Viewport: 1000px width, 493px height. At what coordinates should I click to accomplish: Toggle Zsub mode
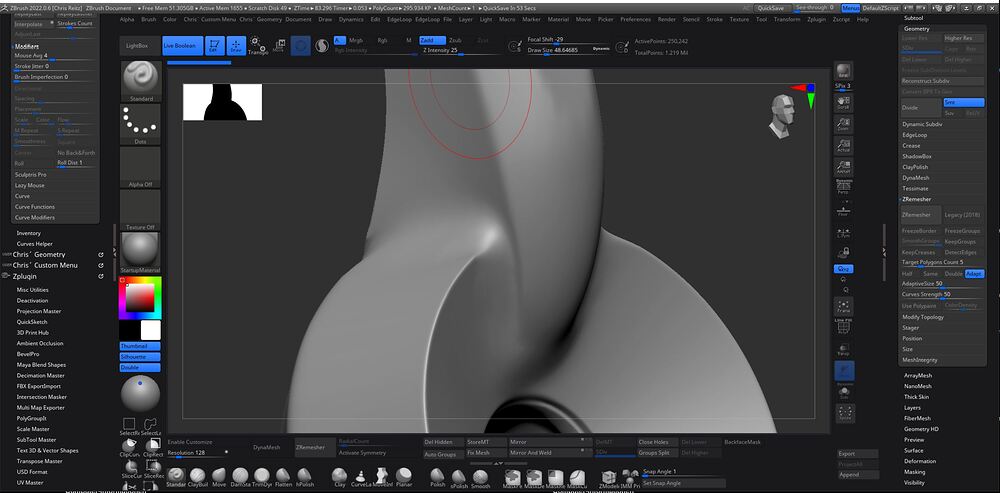pyautogui.click(x=455, y=40)
